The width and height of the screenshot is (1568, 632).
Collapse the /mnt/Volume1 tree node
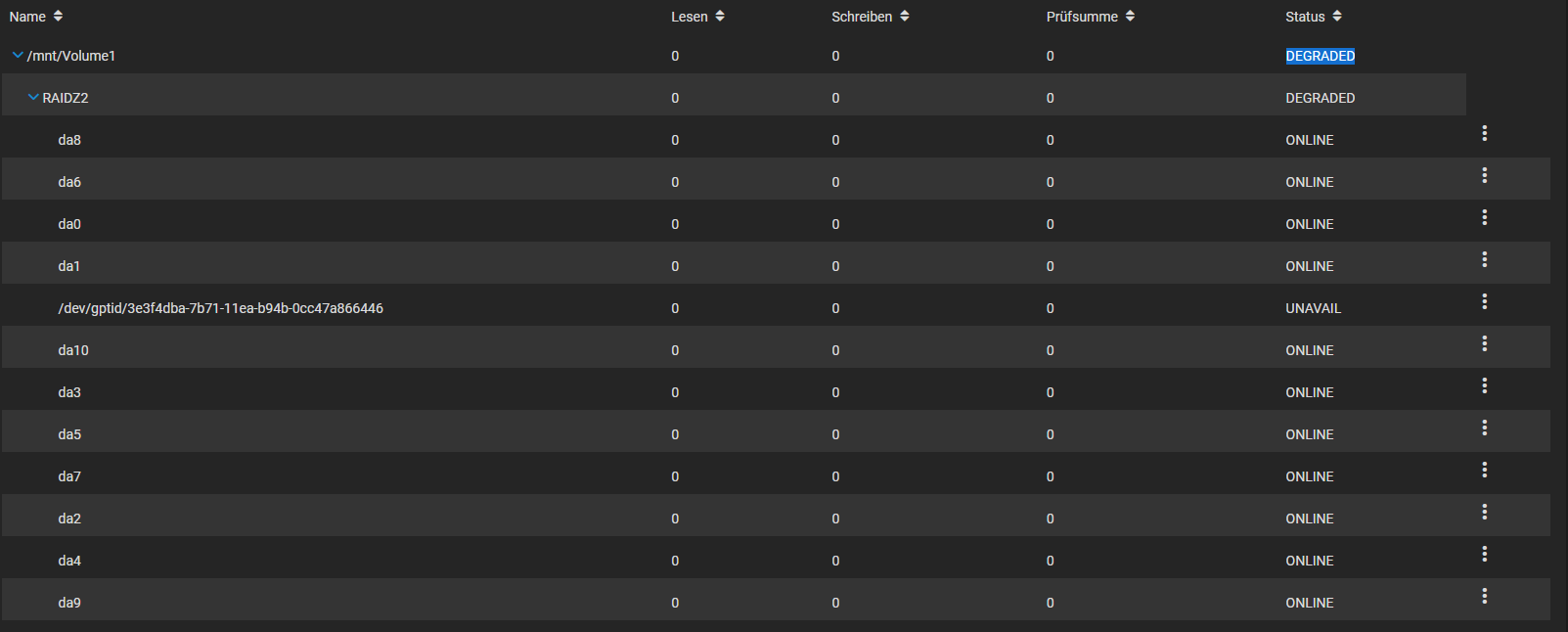point(18,56)
